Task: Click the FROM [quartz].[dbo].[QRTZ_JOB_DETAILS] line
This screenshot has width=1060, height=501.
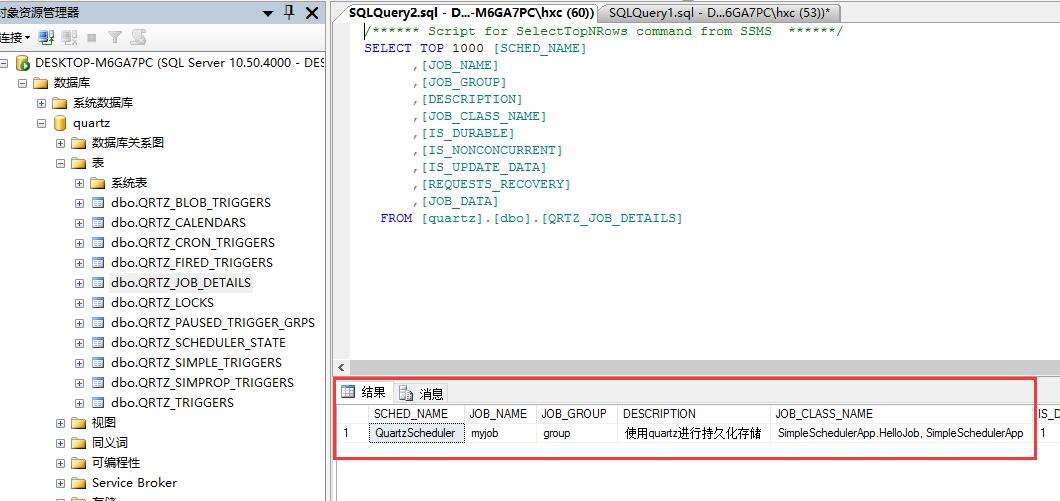Action: click(531, 218)
